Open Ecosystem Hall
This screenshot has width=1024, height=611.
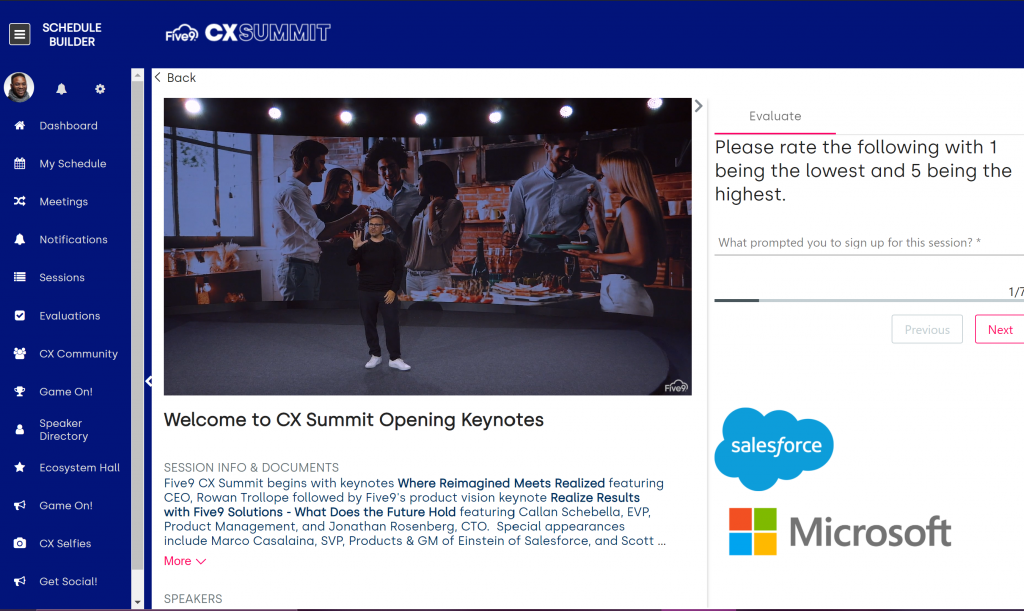80,467
